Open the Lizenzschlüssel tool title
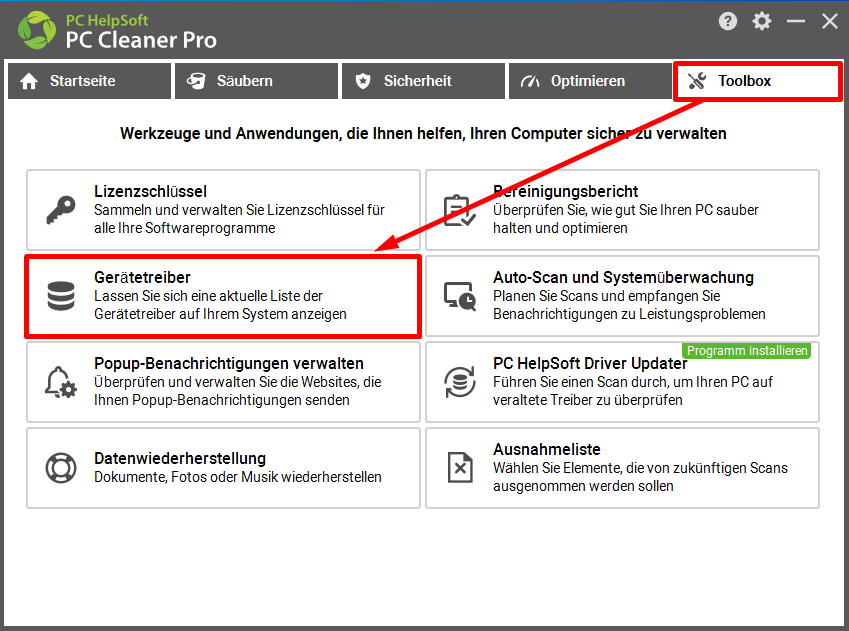Viewport: 849px width, 631px height. (151, 191)
